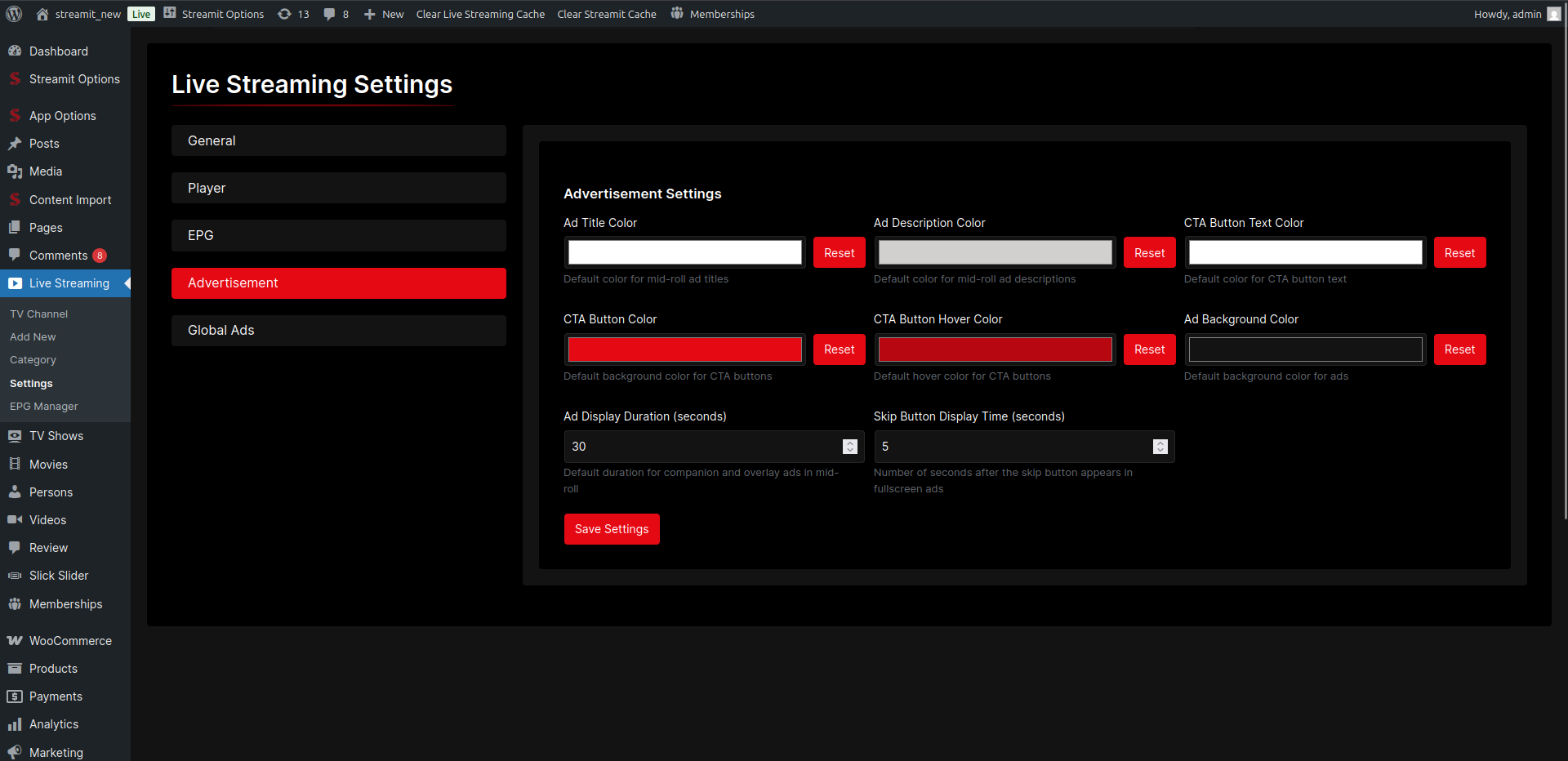Reset the CTA Button Hover Color
This screenshot has width=1568, height=761.
coord(1149,349)
